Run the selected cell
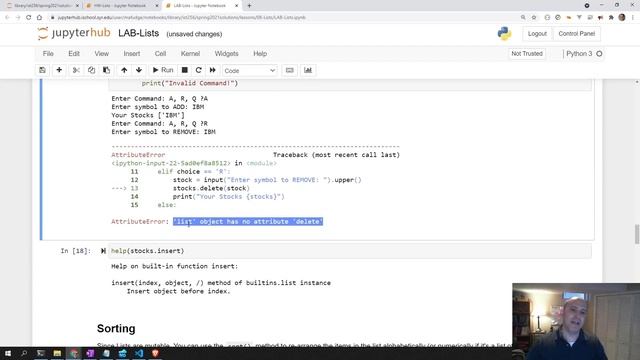Screen dimensions: 640x360 163,70
